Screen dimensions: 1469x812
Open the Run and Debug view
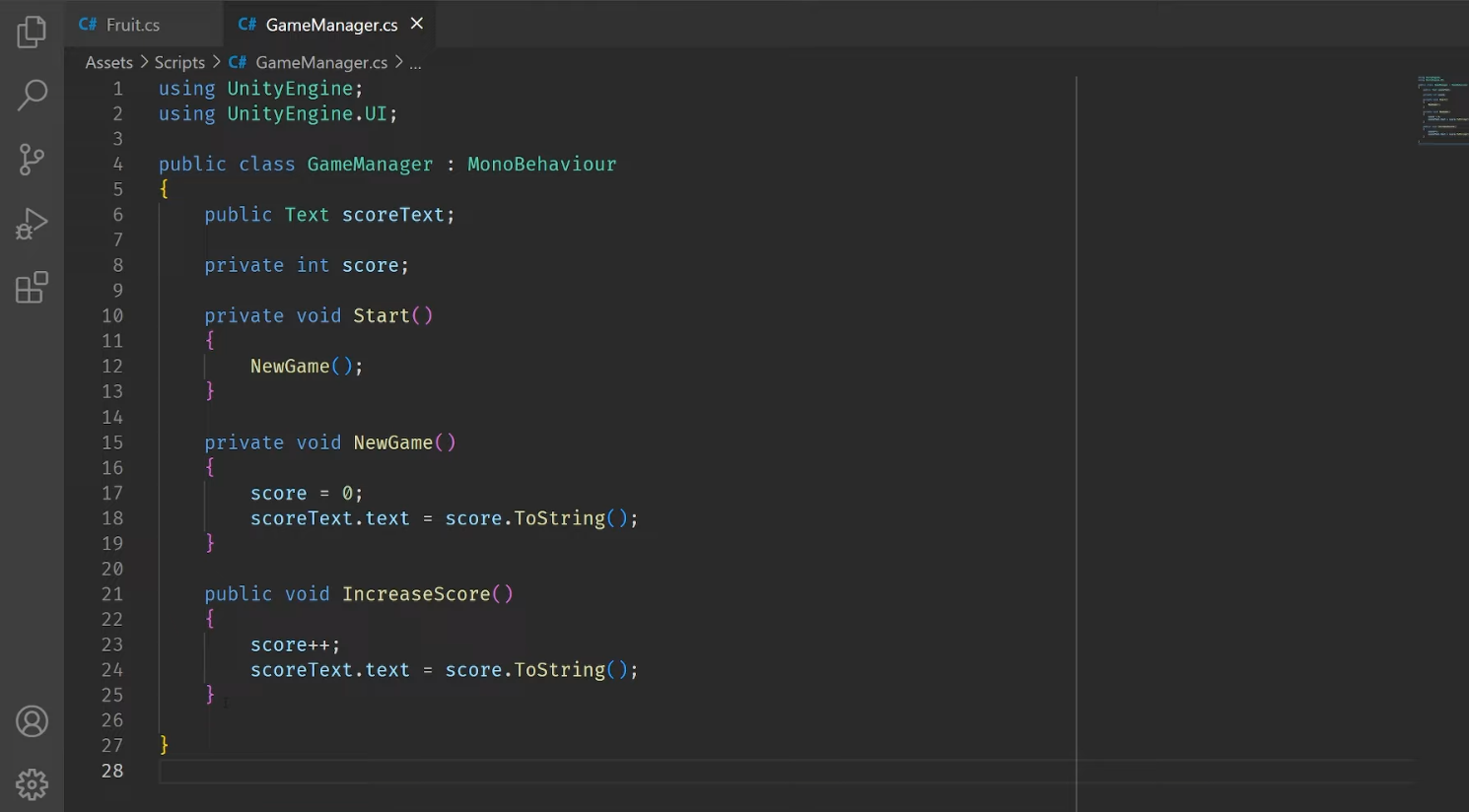coord(32,224)
